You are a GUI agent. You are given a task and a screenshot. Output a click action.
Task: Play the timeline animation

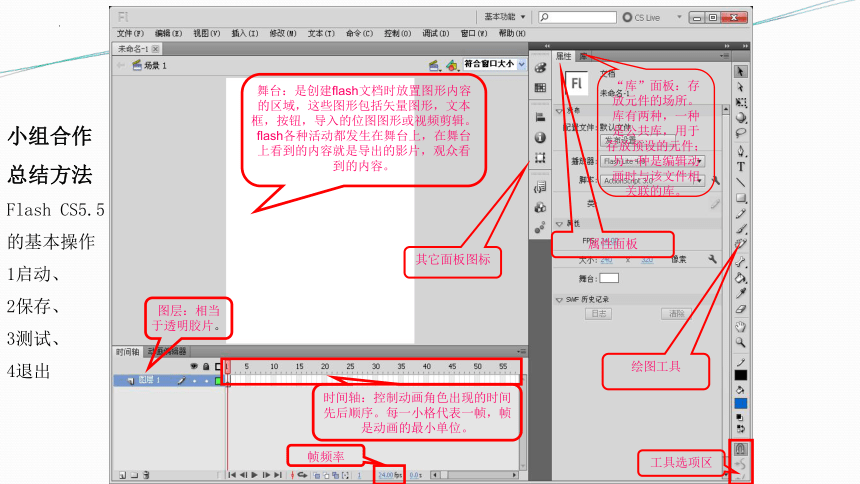(254, 475)
